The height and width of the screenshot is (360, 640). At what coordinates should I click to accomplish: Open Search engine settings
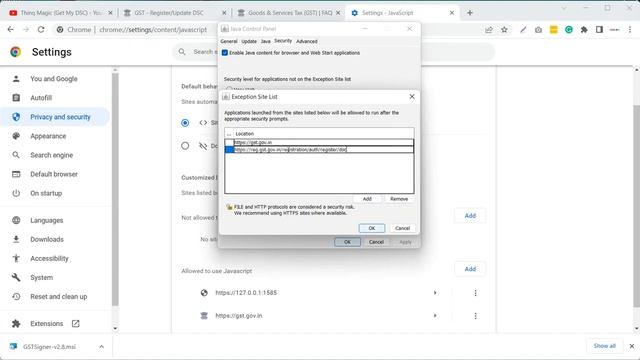coord(51,155)
